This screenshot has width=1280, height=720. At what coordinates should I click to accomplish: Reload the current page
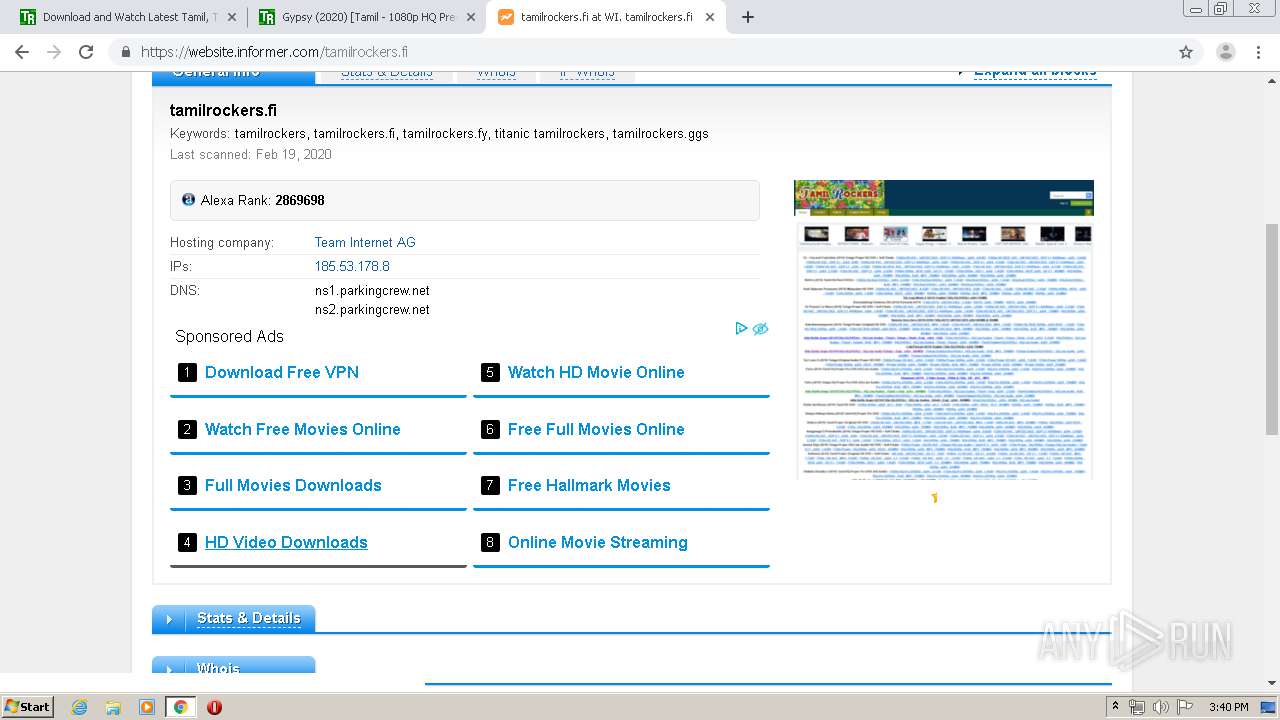86,52
